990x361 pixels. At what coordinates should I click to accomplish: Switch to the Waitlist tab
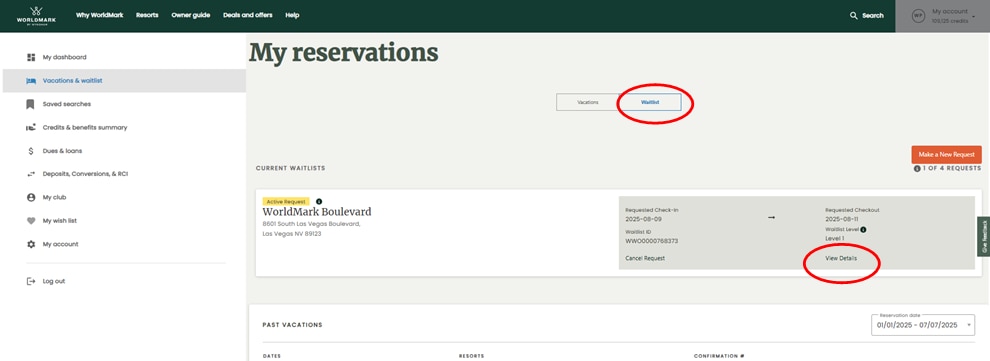click(650, 102)
